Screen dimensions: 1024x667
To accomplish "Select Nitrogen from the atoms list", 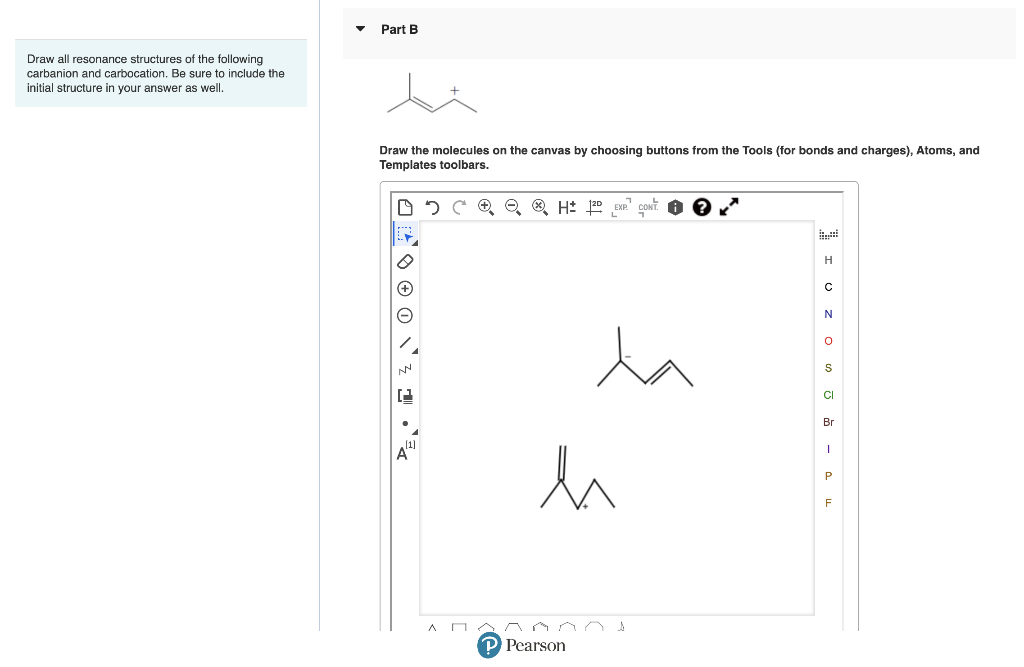I will [828, 313].
